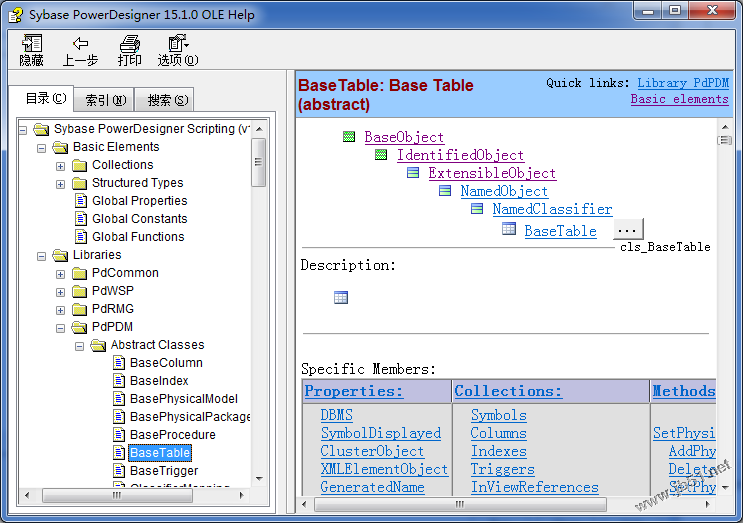Click the Print (打印) toolbar icon

[129, 44]
